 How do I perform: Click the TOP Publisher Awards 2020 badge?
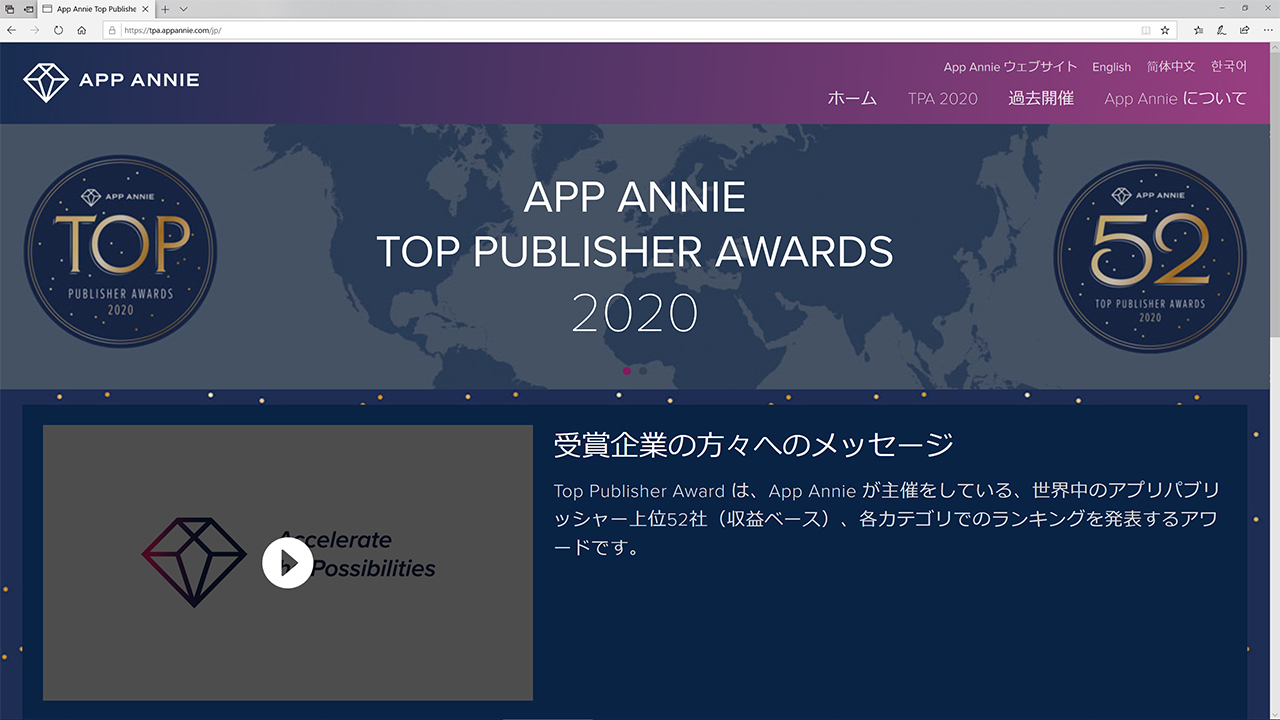pyautogui.click(x=120, y=251)
